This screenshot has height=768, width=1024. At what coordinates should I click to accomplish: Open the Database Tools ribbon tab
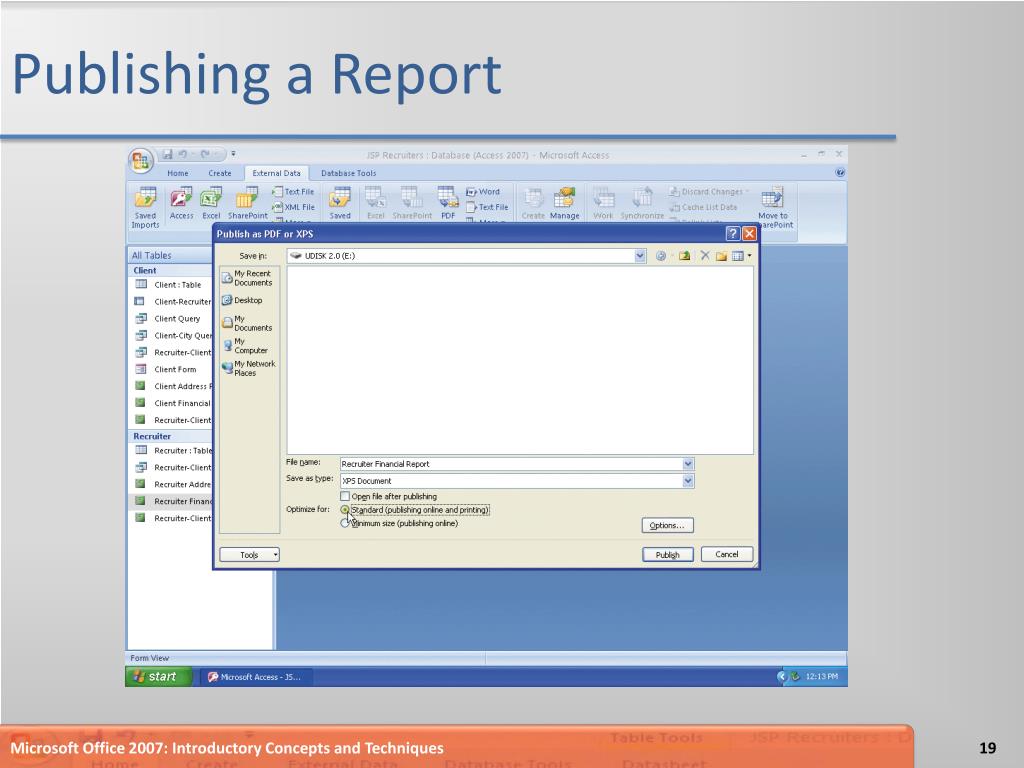pos(348,173)
